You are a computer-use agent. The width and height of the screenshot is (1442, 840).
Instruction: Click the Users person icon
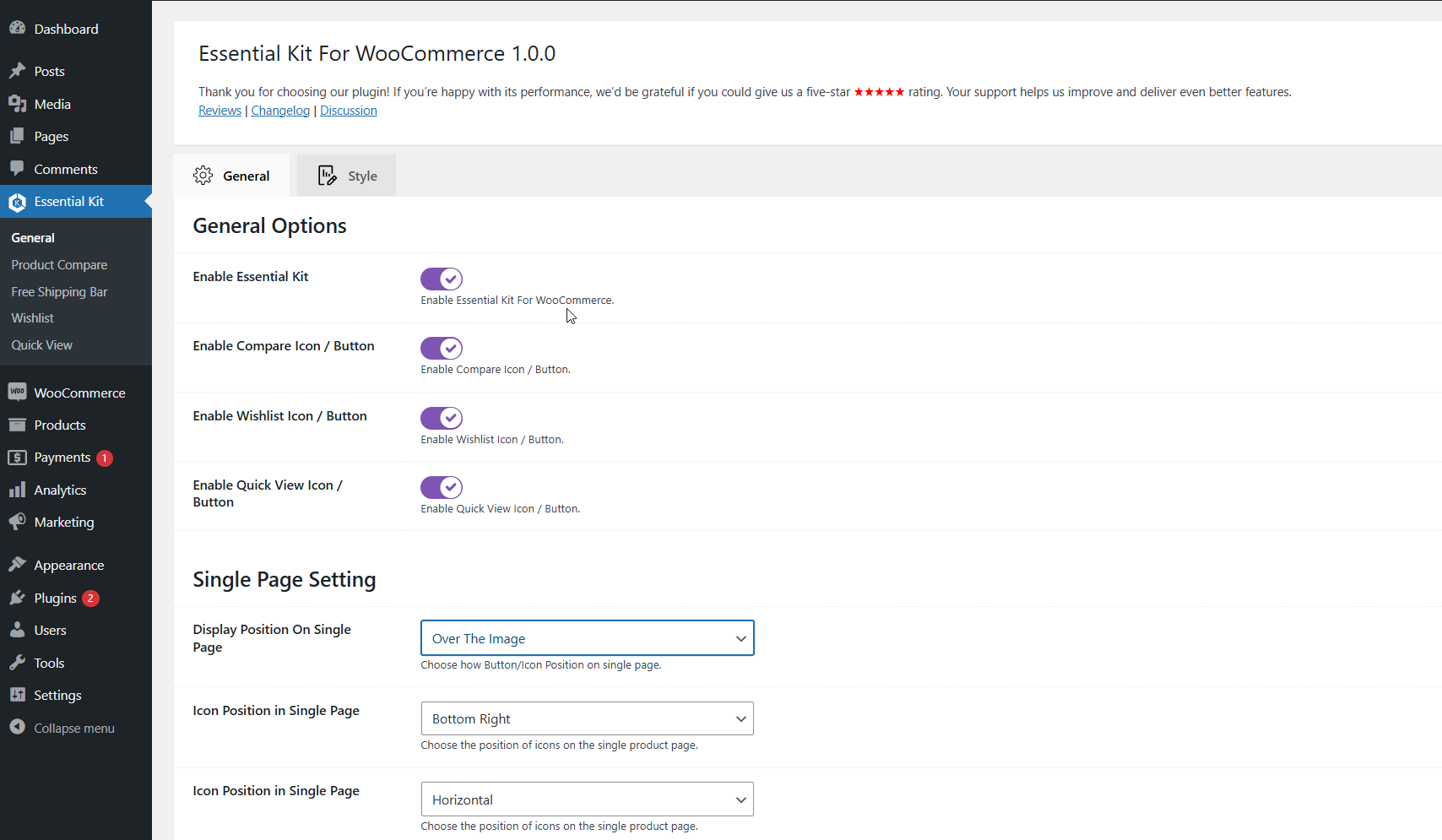(17, 630)
